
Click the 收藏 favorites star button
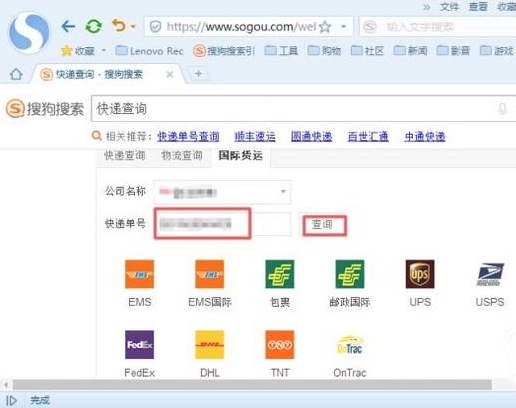click(78, 51)
